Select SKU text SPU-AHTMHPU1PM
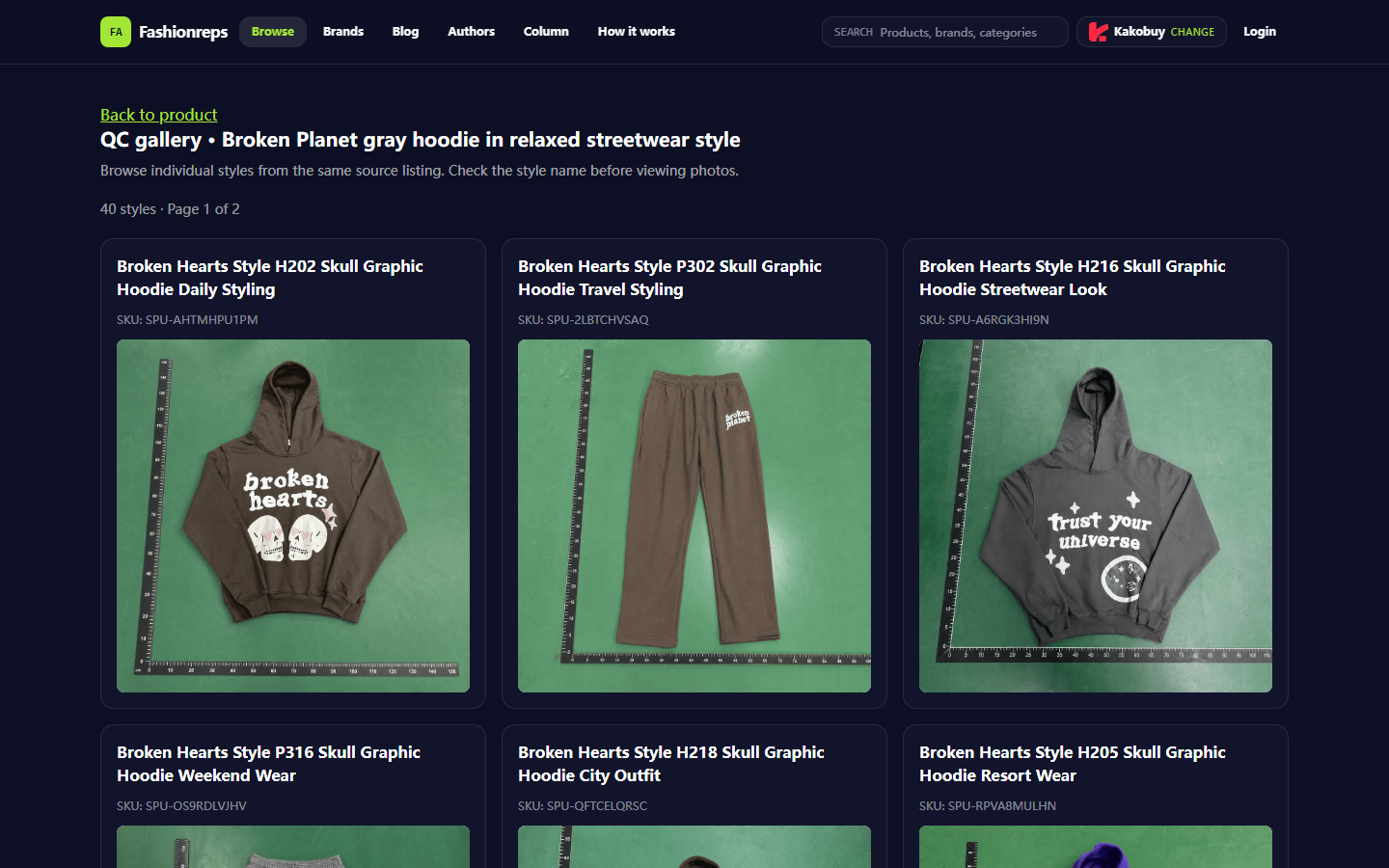The height and width of the screenshot is (868, 1389). coord(202,320)
